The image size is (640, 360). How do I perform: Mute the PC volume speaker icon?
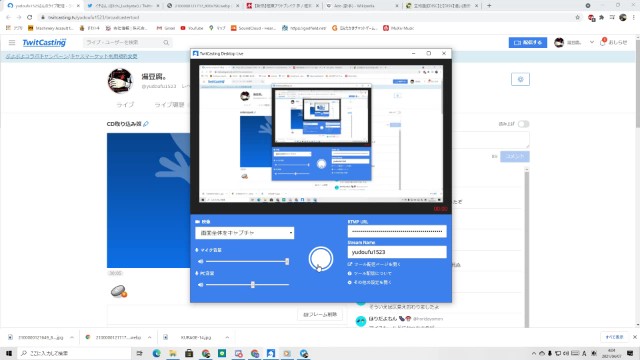click(200, 284)
